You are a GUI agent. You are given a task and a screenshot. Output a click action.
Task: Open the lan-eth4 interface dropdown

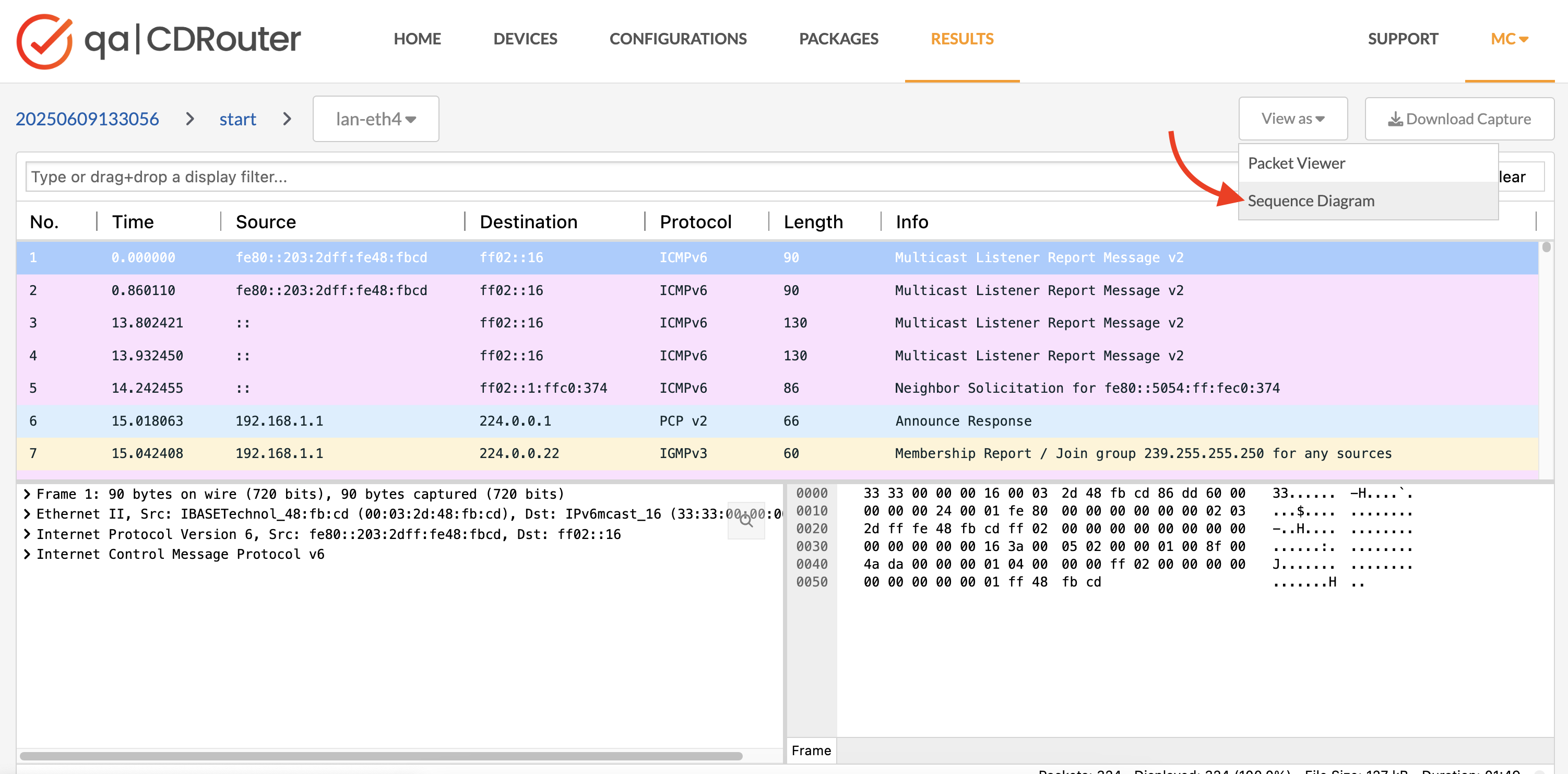click(x=376, y=119)
